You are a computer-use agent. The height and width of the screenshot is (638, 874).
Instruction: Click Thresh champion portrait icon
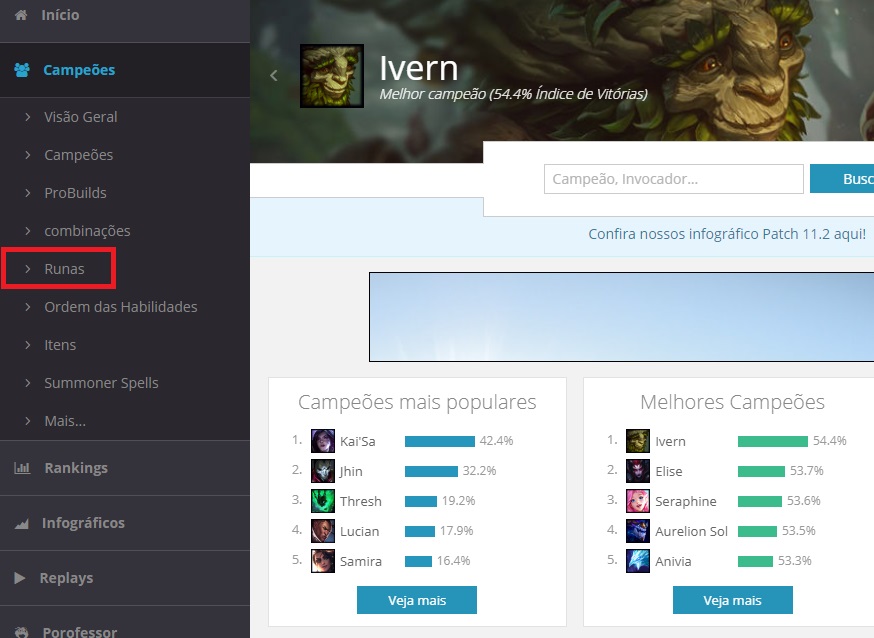(323, 501)
